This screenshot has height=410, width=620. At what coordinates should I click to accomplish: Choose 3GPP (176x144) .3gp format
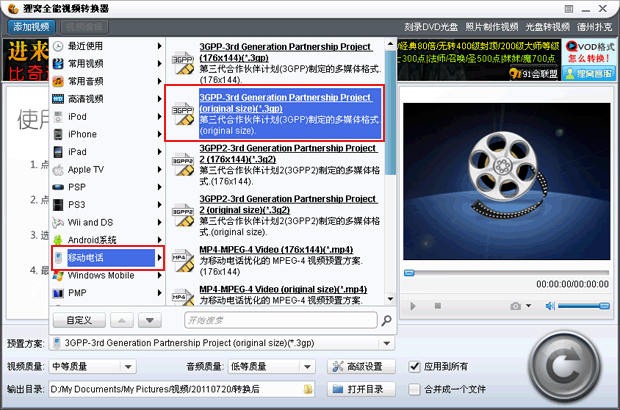276,63
